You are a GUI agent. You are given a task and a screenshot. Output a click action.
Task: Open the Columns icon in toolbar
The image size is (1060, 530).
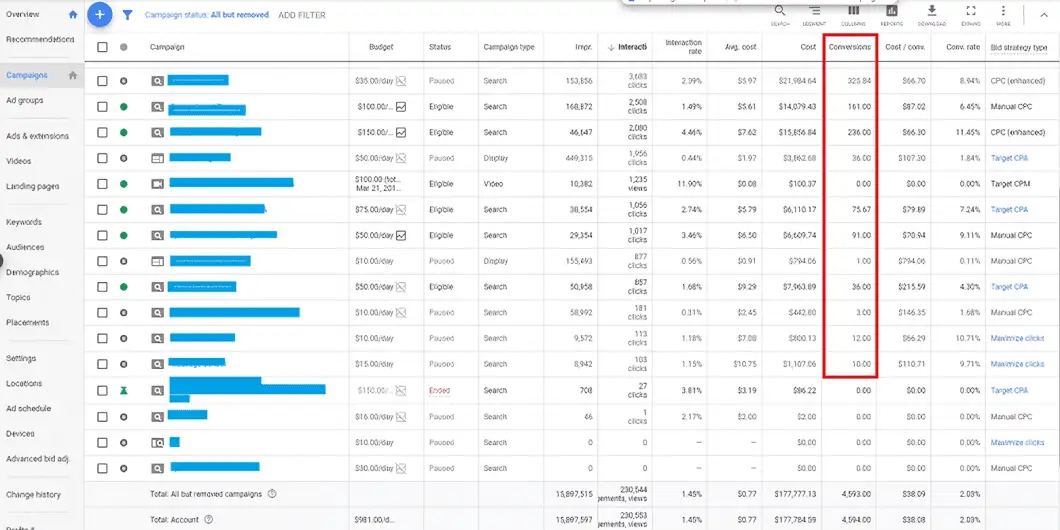coord(854,12)
